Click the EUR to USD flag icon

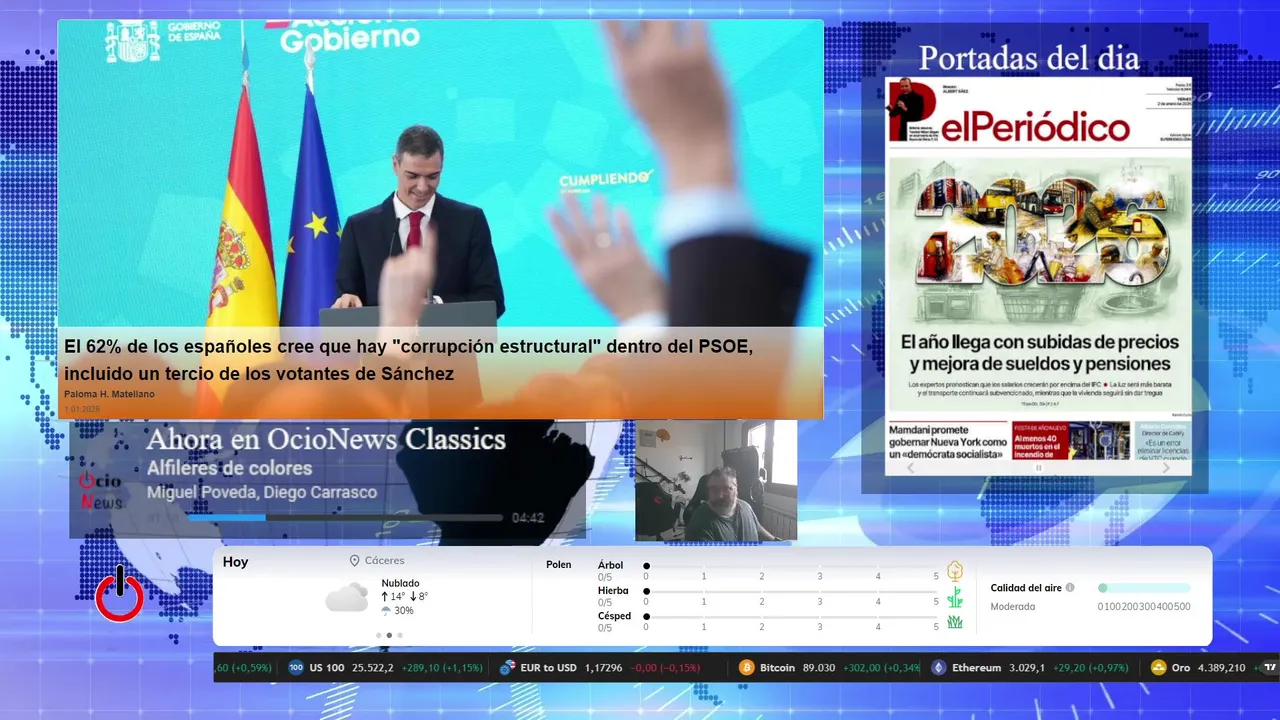pyautogui.click(x=507, y=668)
